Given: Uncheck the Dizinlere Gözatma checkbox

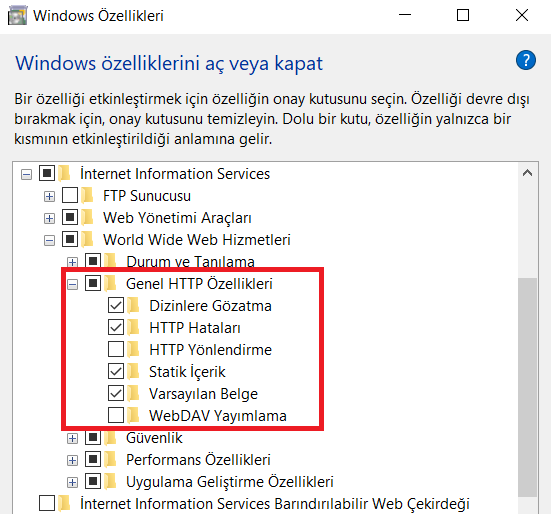Looking at the screenshot, I should (116, 305).
